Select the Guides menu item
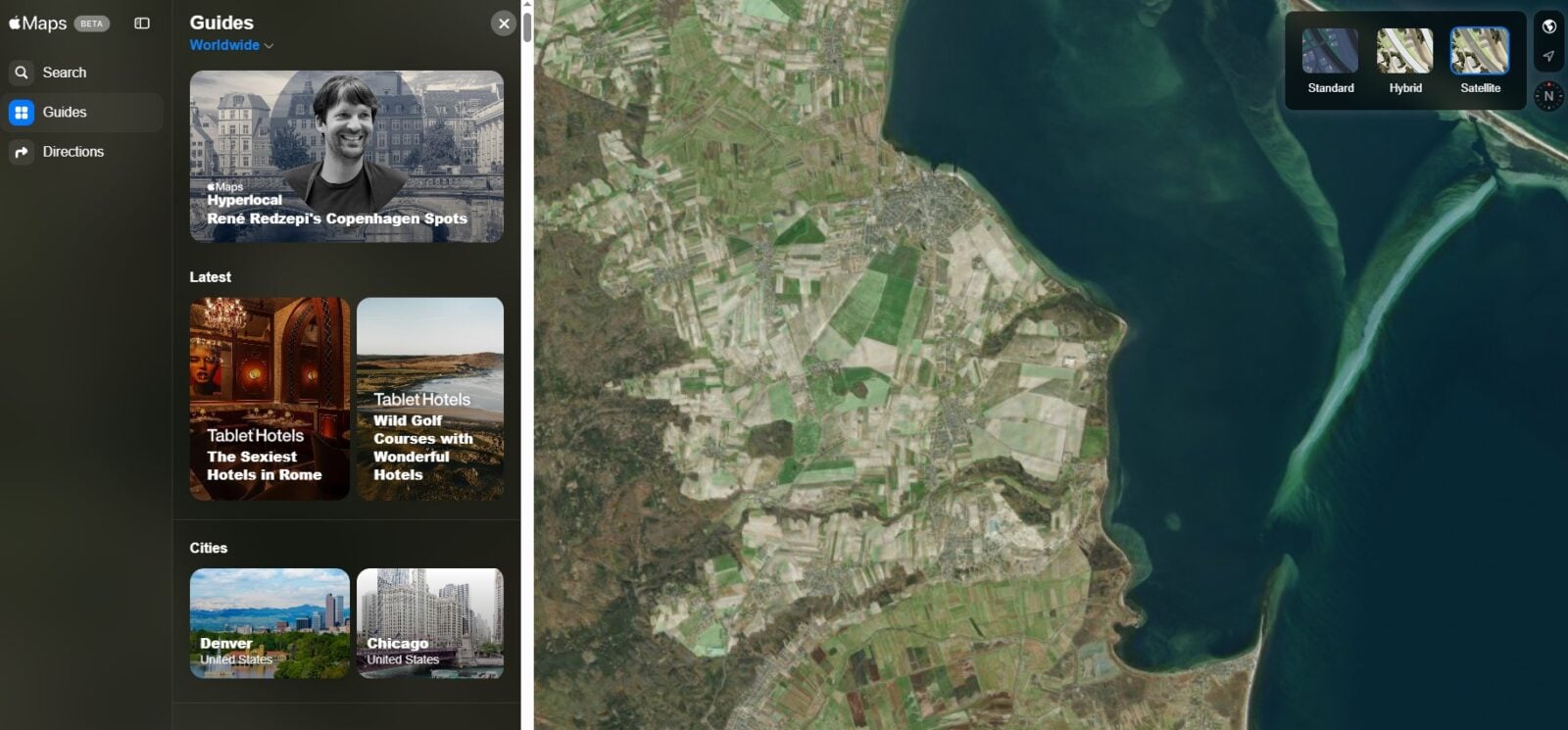The image size is (1568, 730). coord(82,113)
